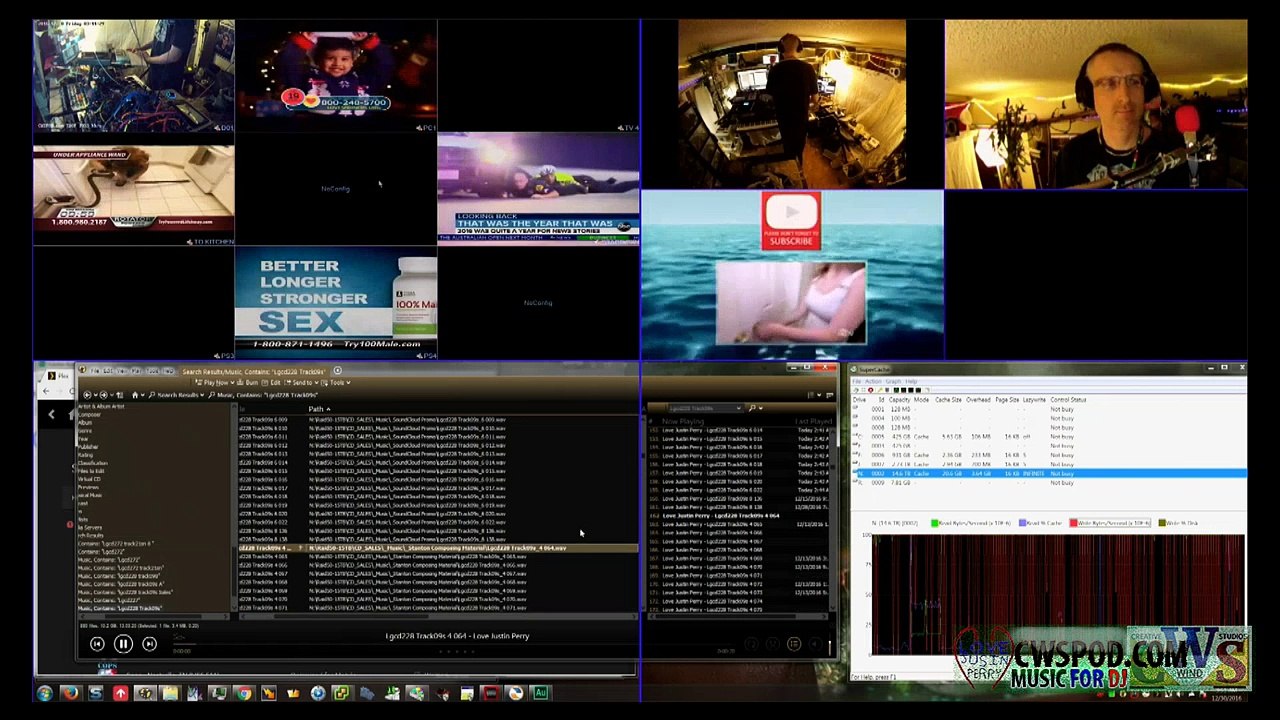Image resolution: width=1280 pixels, height=720 pixels.
Task: Select the Publisher tree item
Action: [x=88, y=446]
